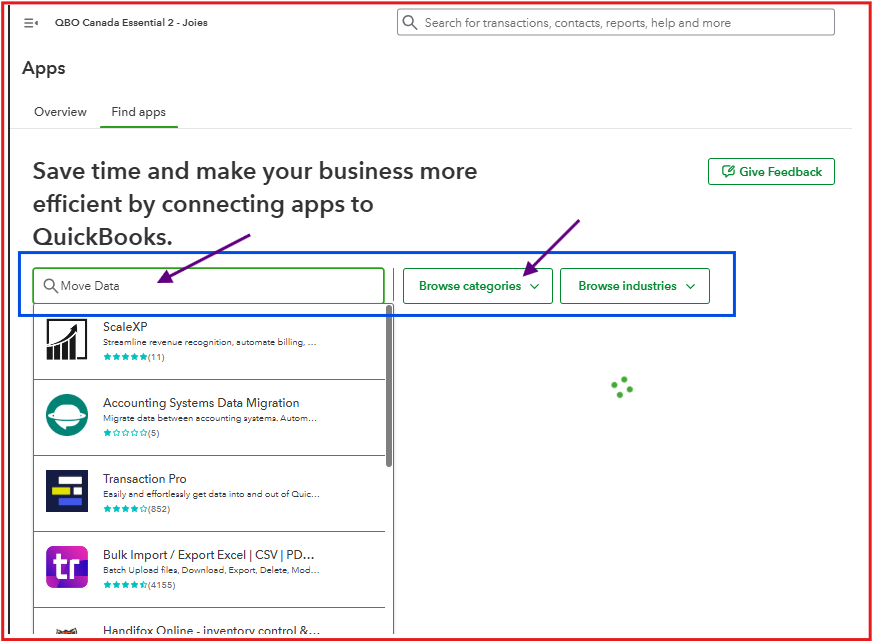Open the Transaction Pro app logo
Viewport: 872px width, 641px height.
click(x=67, y=491)
